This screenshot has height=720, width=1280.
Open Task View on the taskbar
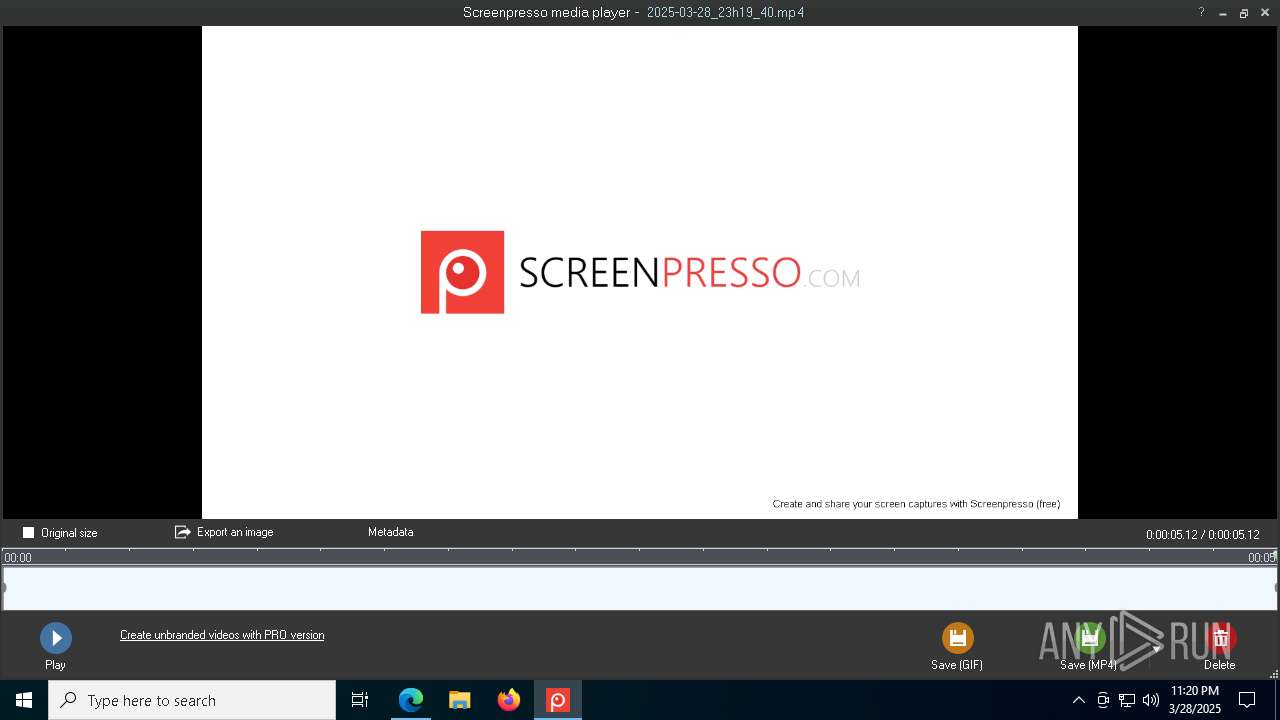point(360,700)
